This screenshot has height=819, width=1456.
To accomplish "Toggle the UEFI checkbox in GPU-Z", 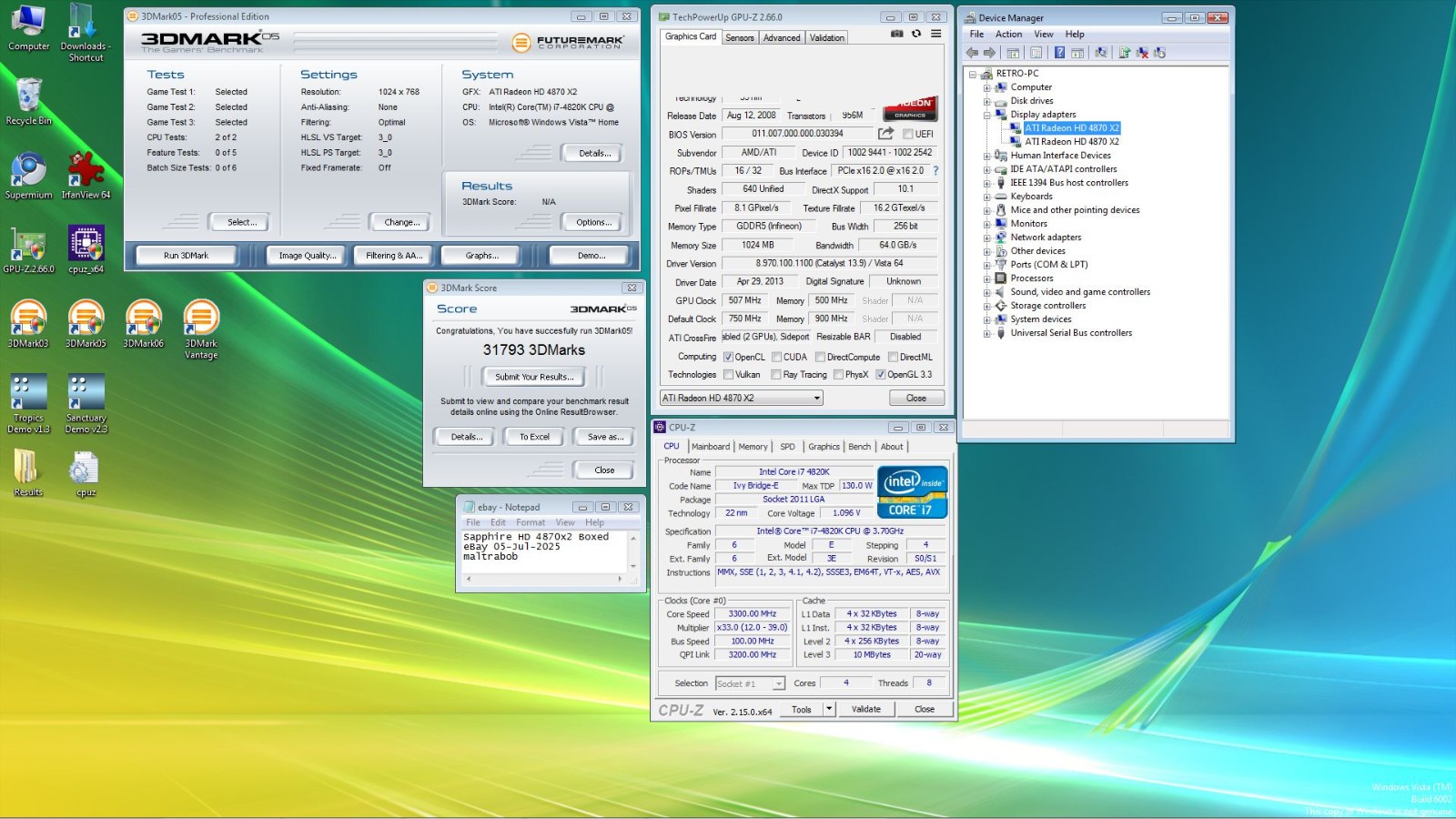I will tap(907, 135).
